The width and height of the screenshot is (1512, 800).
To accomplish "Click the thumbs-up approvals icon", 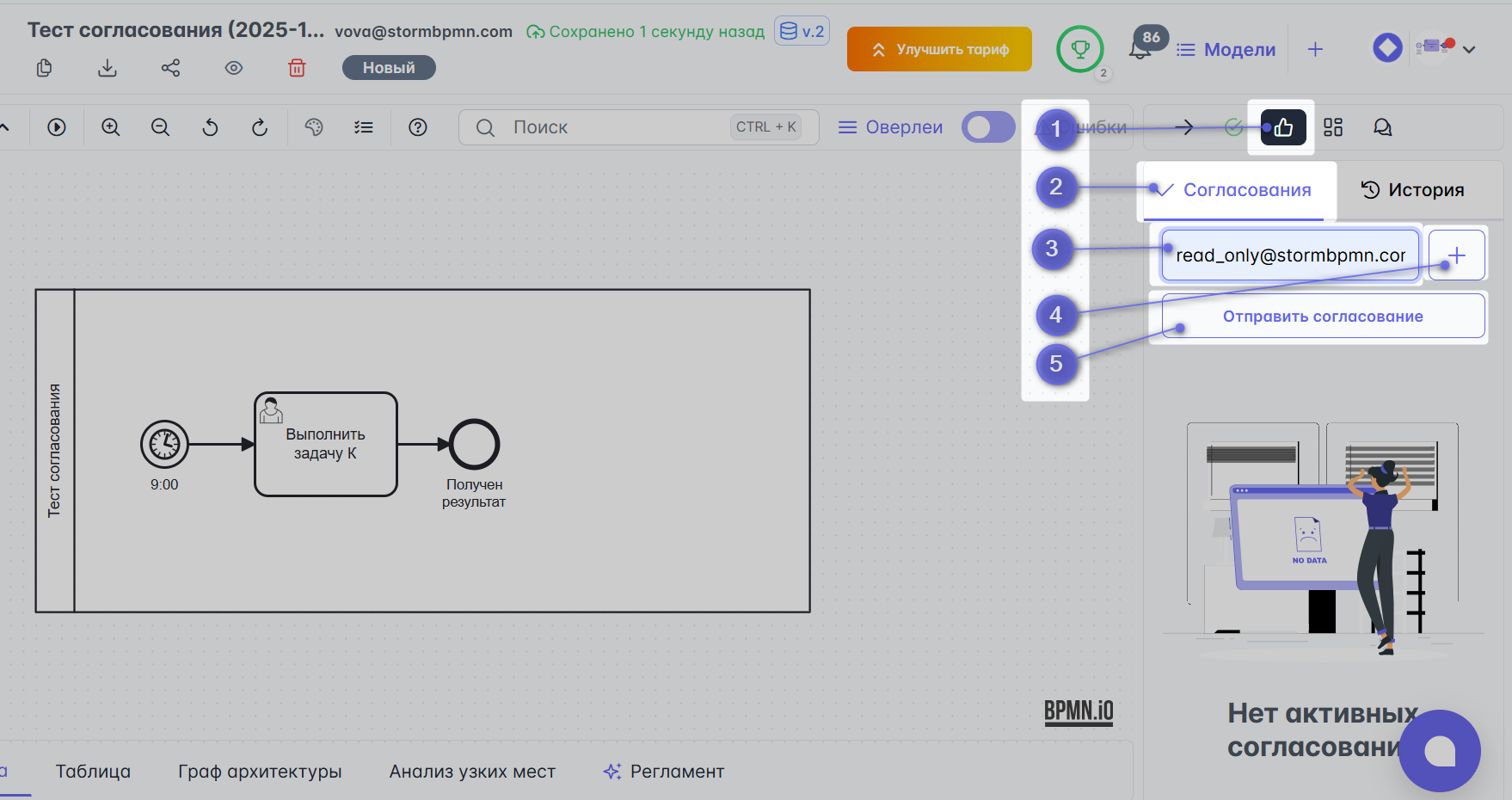I will coord(1282,127).
